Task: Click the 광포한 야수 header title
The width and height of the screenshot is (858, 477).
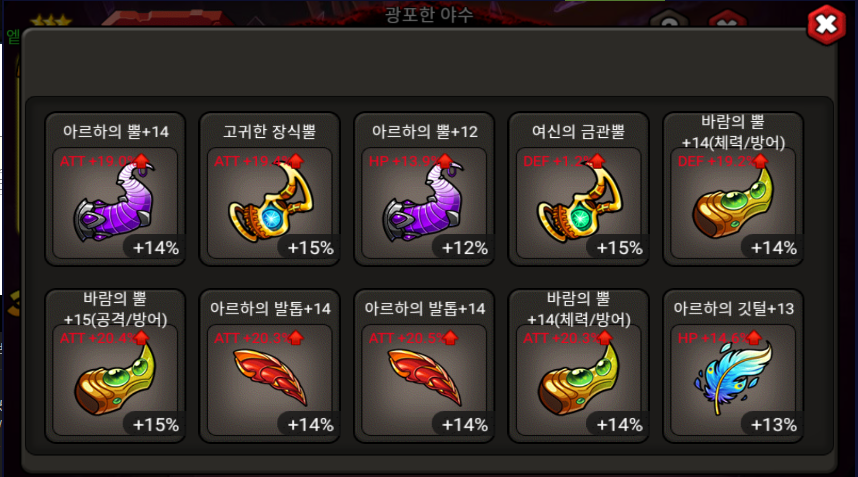Action: [x=429, y=14]
